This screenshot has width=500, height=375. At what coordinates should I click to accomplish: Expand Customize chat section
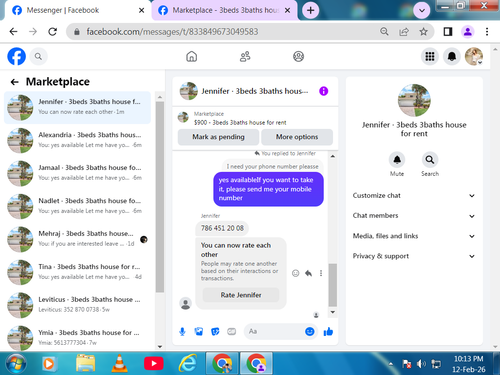click(x=413, y=196)
